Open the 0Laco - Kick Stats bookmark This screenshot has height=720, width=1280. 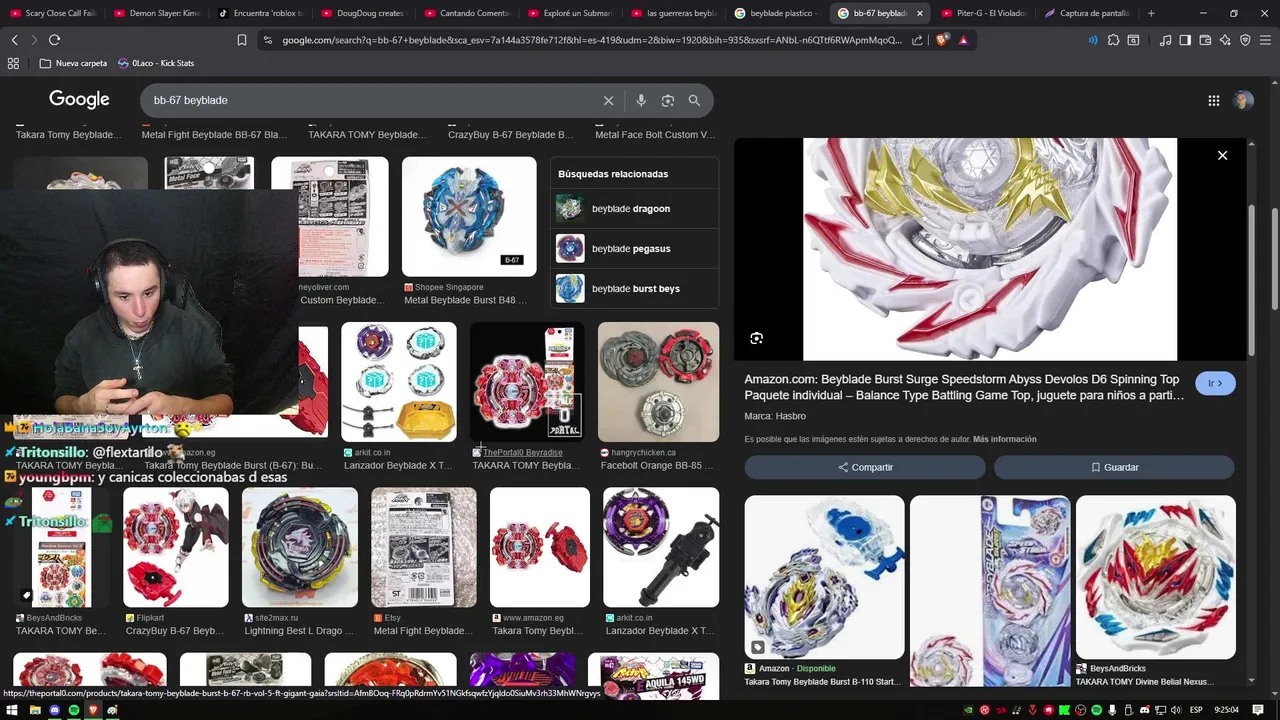[155, 63]
